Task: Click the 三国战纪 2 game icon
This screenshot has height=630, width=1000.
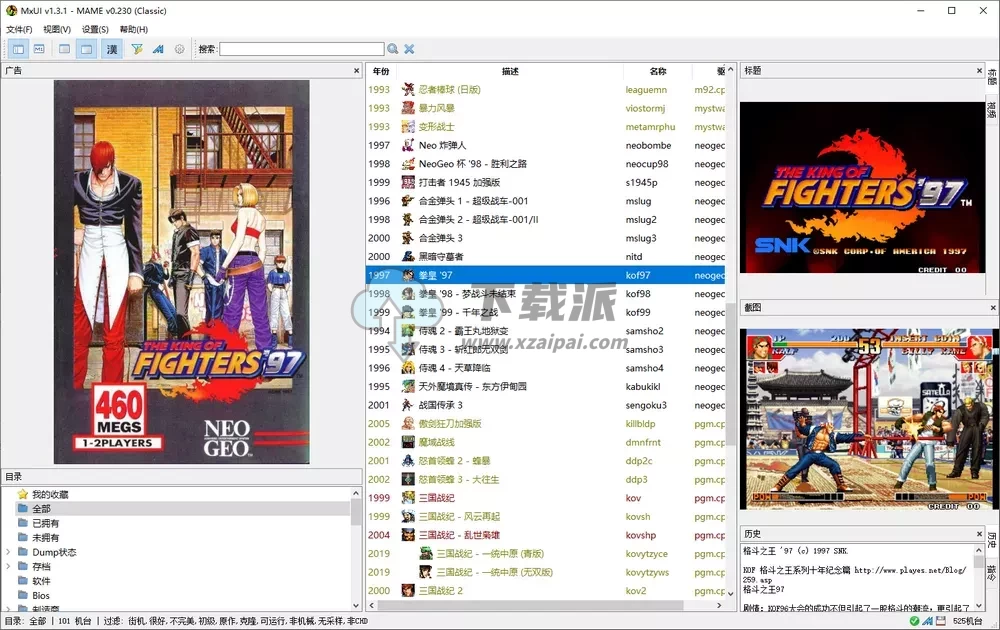Action: coord(408,590)
